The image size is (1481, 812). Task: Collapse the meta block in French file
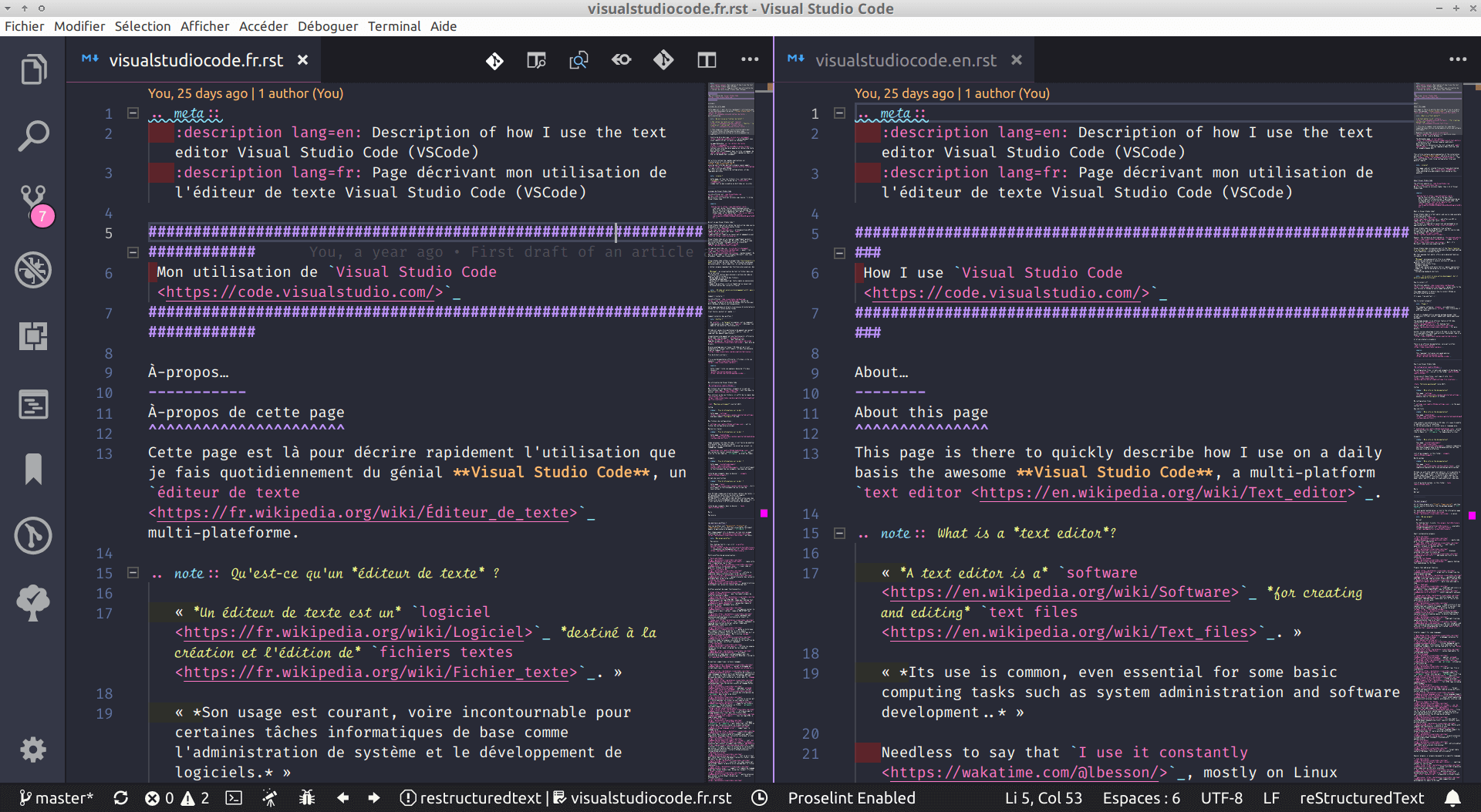[x=133, y=113]
